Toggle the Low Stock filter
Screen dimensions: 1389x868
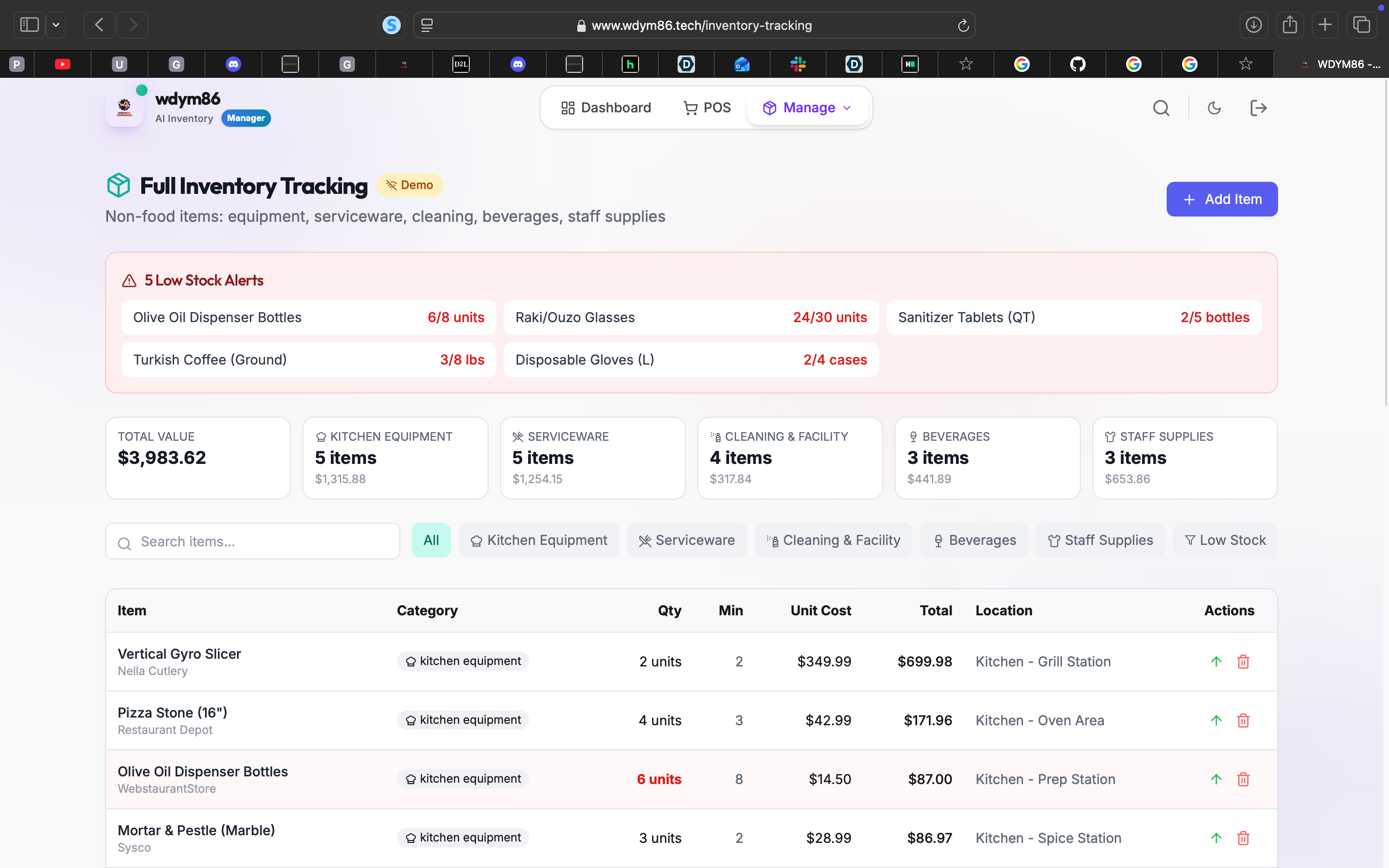tap(1225, 540)
